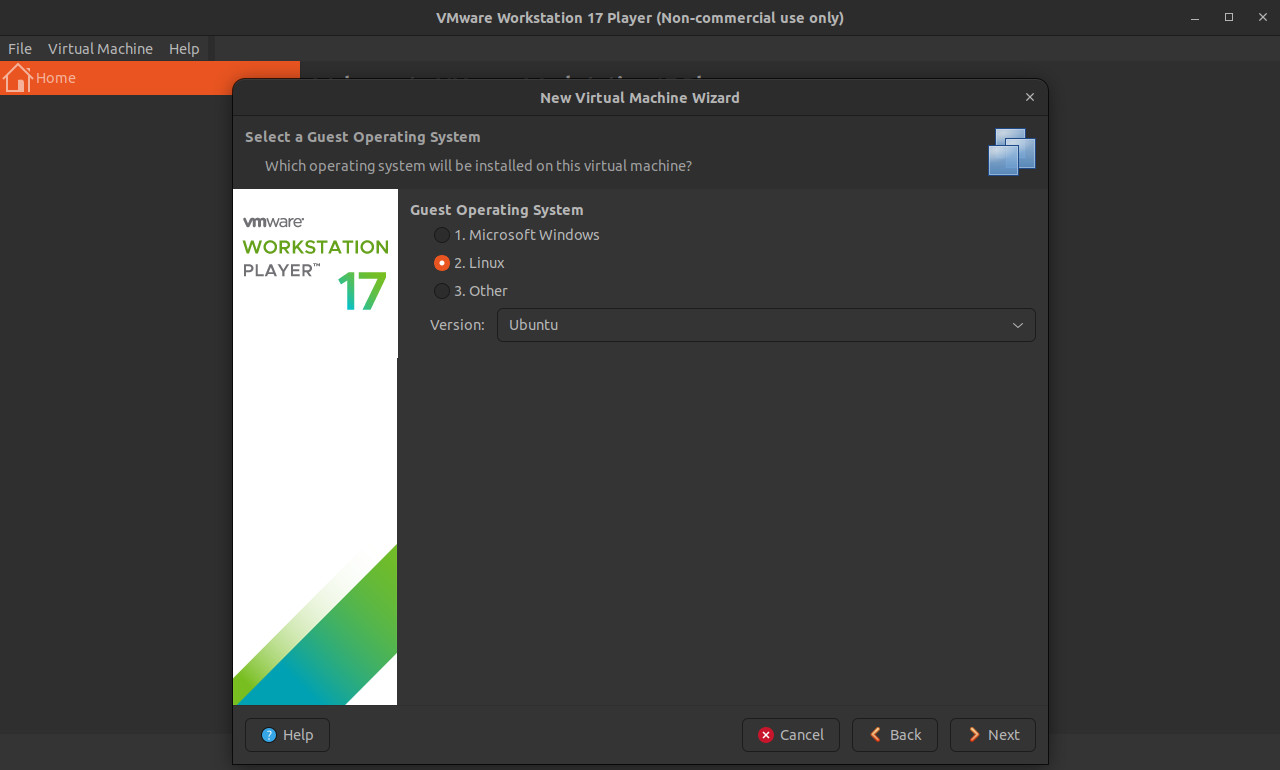Minimize the VMware Player window
The image size is (1280, 770).
[1195, 18]
